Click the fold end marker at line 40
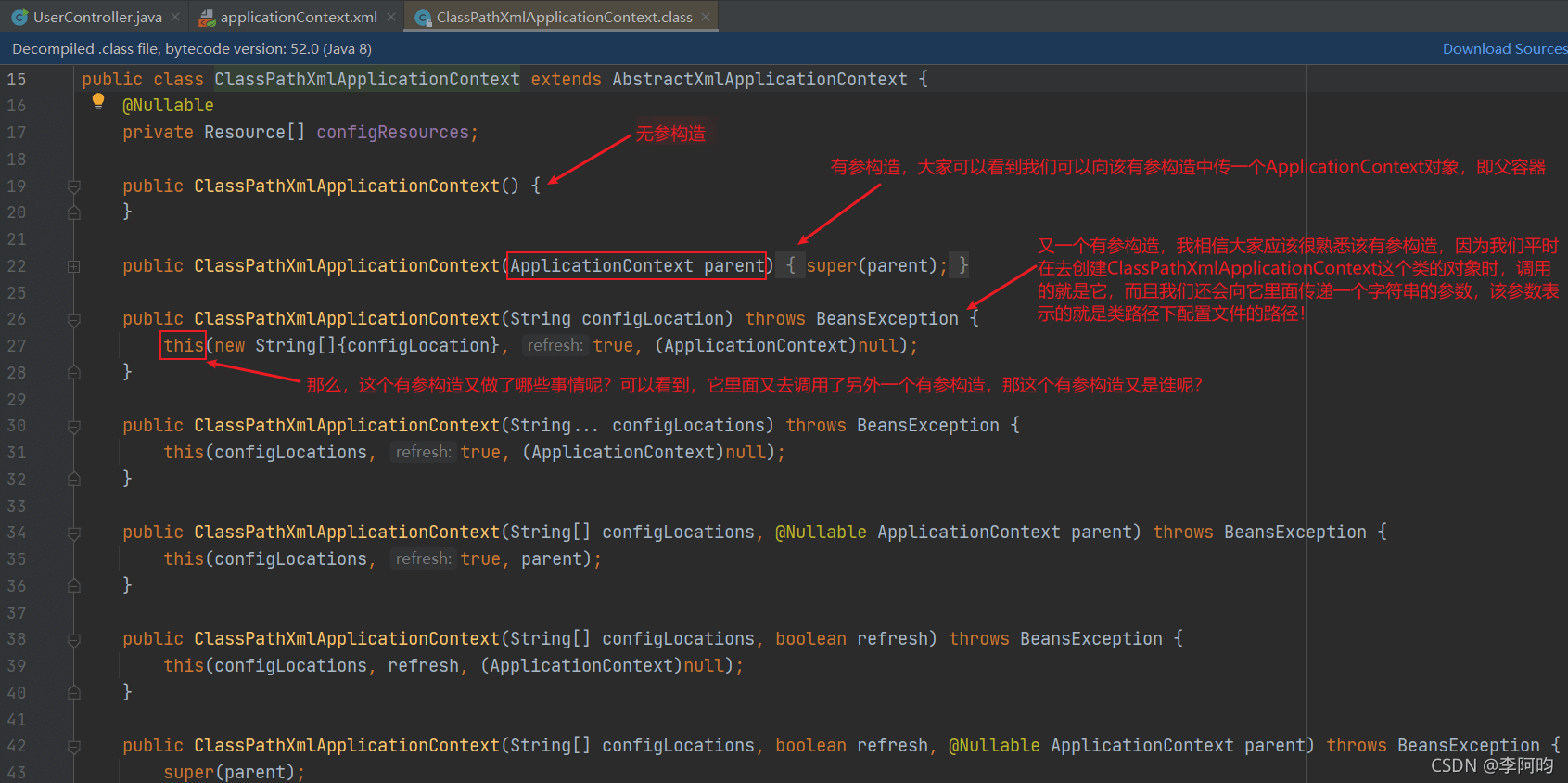The width and height of the screenshot is (1568, 783). coord(74,692)
